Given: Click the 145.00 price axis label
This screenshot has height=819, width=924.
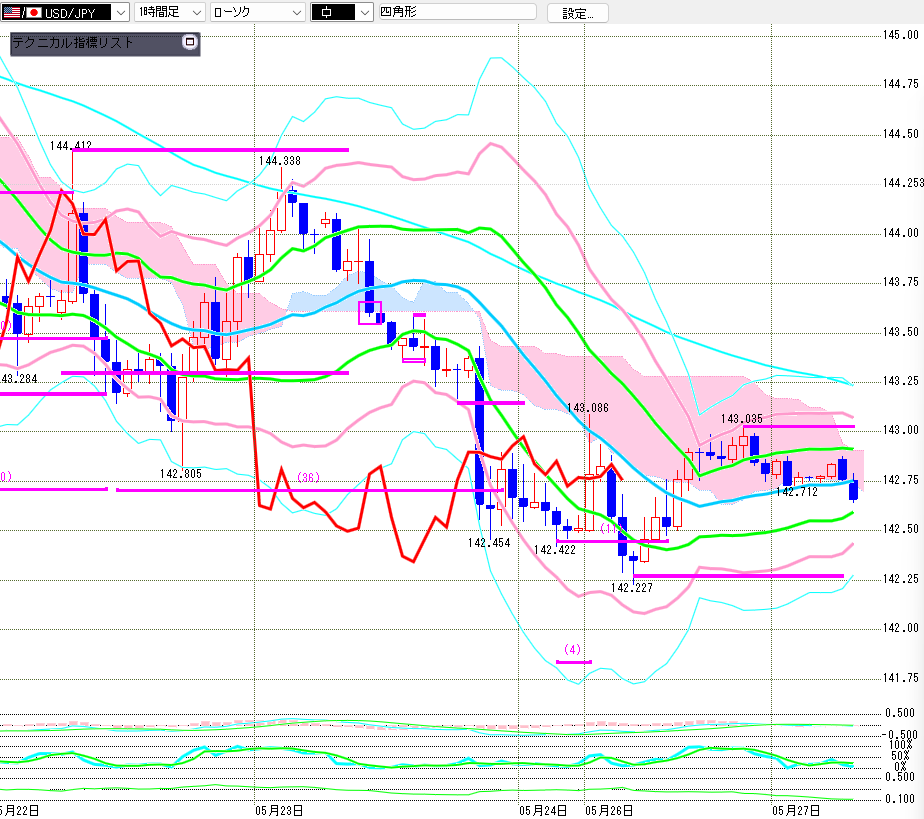Looking at the screenshot, I should click(900, 35).
